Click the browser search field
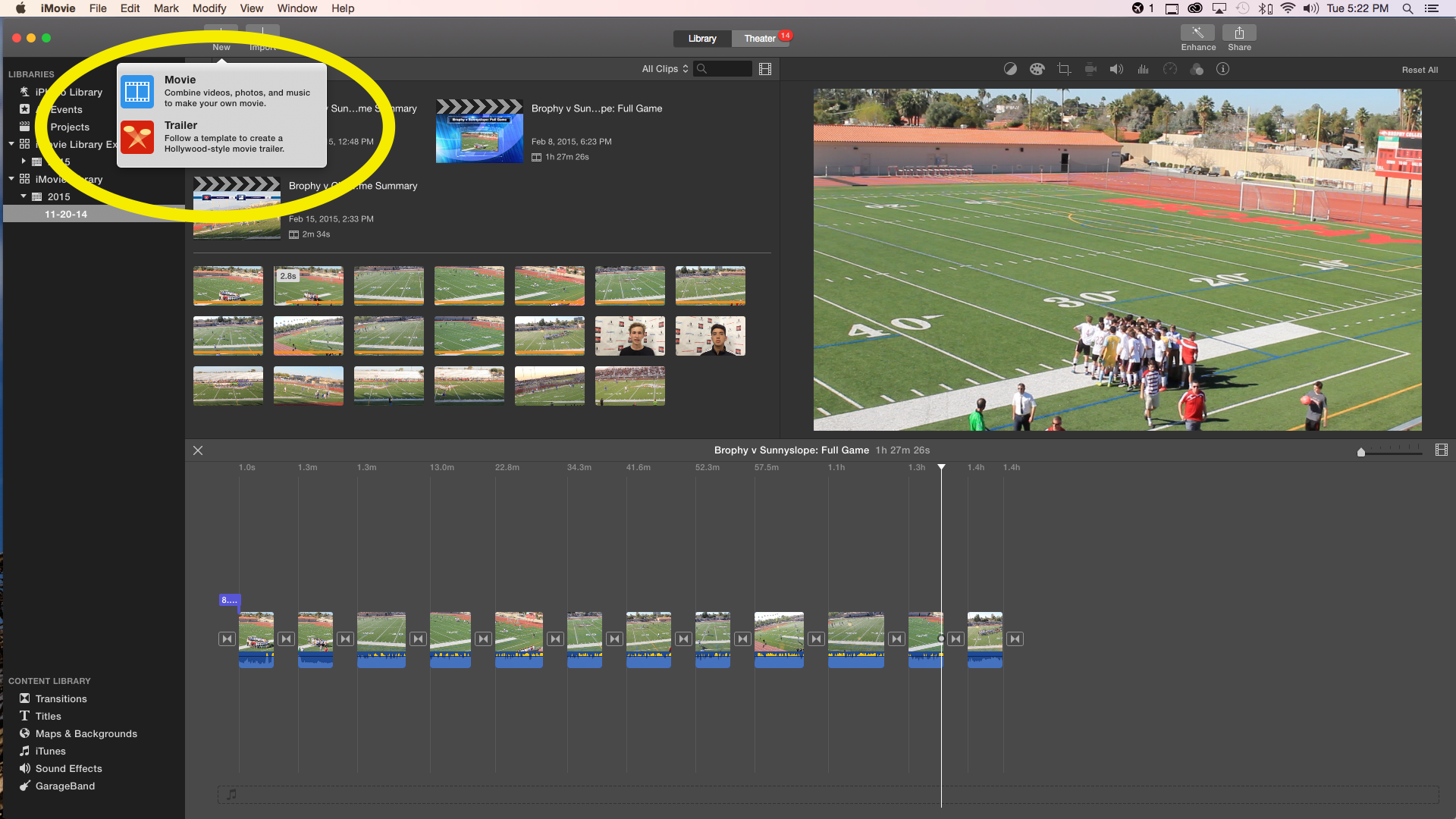Viewport: 1456px width, 819px height. pyautogui.click(x=723, y=69)
